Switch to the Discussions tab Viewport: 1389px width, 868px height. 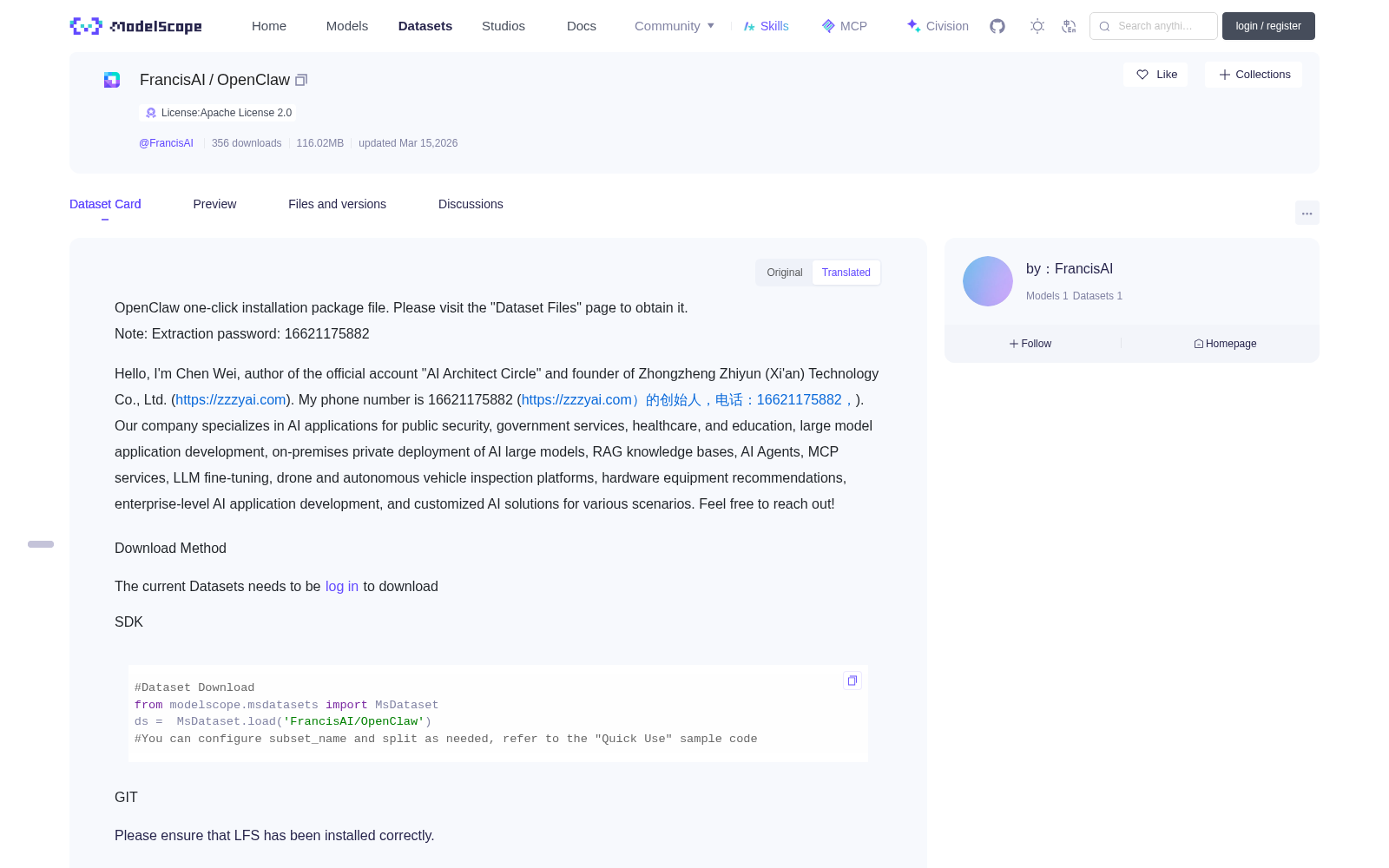[471, 204]
